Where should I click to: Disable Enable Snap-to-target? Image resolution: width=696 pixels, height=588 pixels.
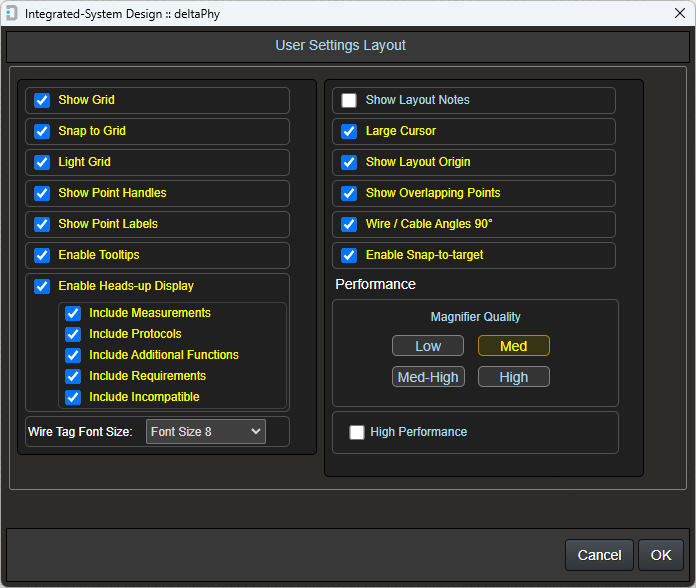click(349, 256)
